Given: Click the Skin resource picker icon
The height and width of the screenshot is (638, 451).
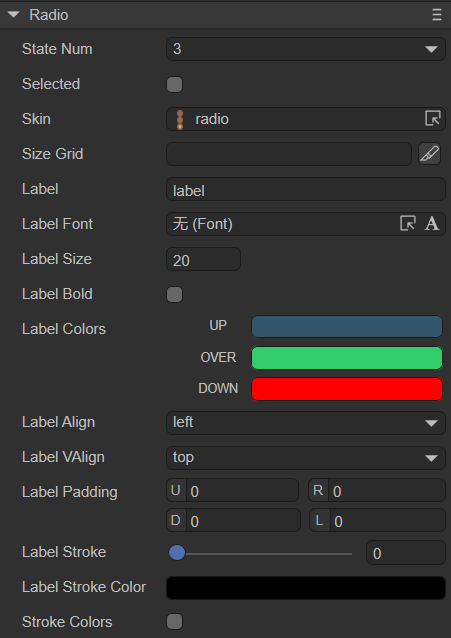Looking at the screenshot, I should click(x=433, y=119).
